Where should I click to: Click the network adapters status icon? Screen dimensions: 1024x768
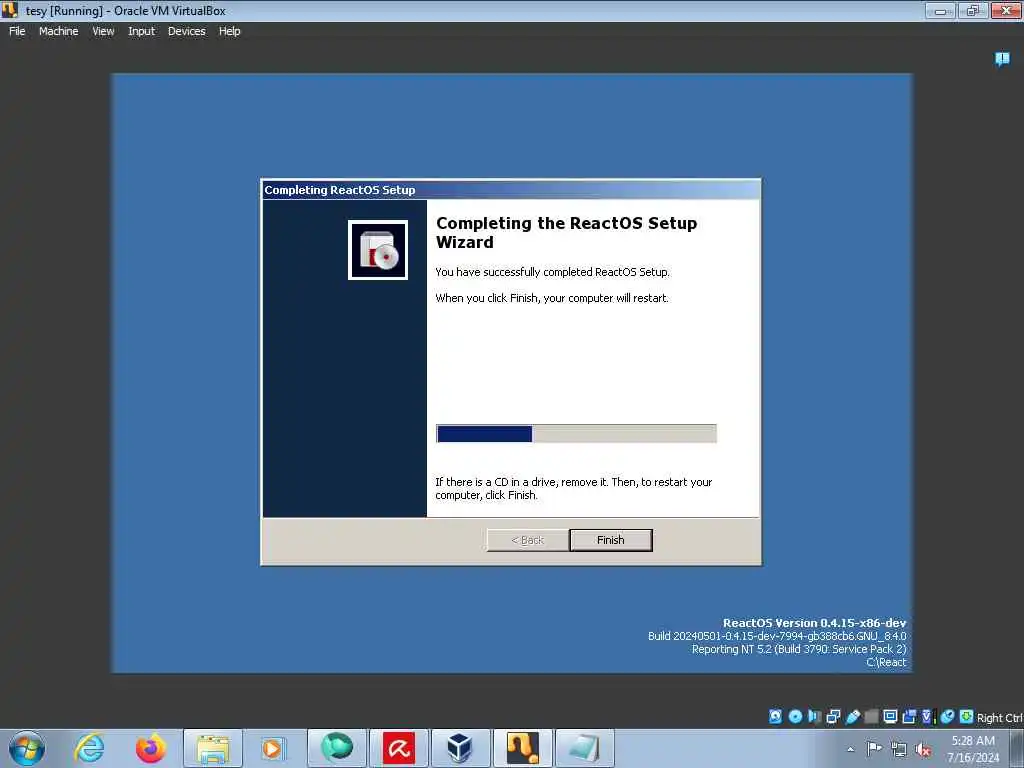(833, 716)
